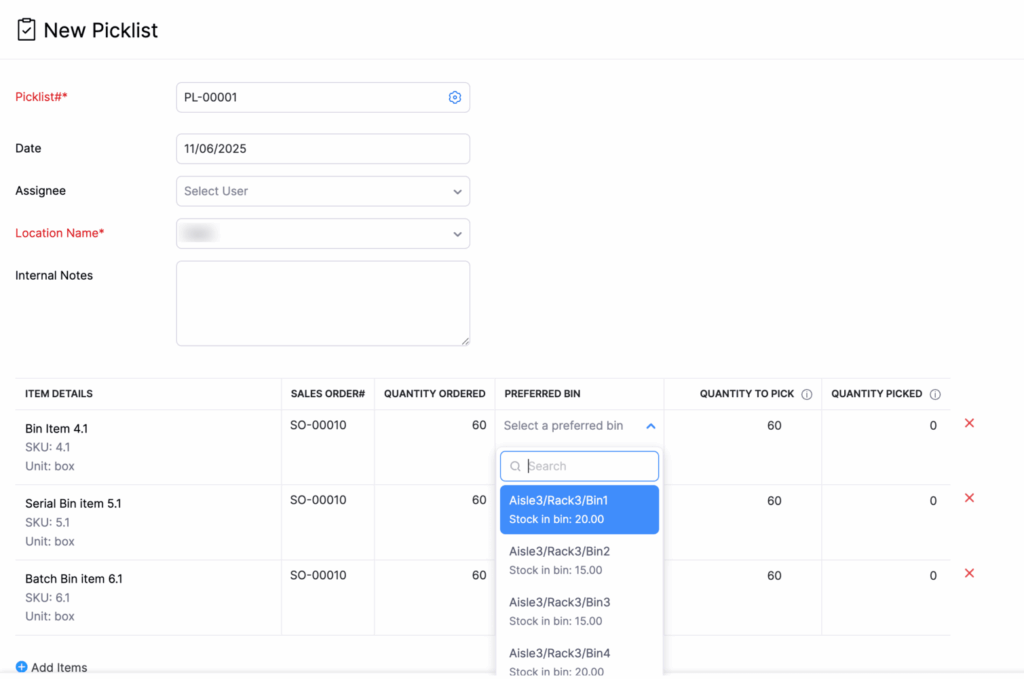Click quantity ordered 60 for Bin Item 4.1
The height and width of the screenshot is (679, 1024).
click(x=479, y=425)
